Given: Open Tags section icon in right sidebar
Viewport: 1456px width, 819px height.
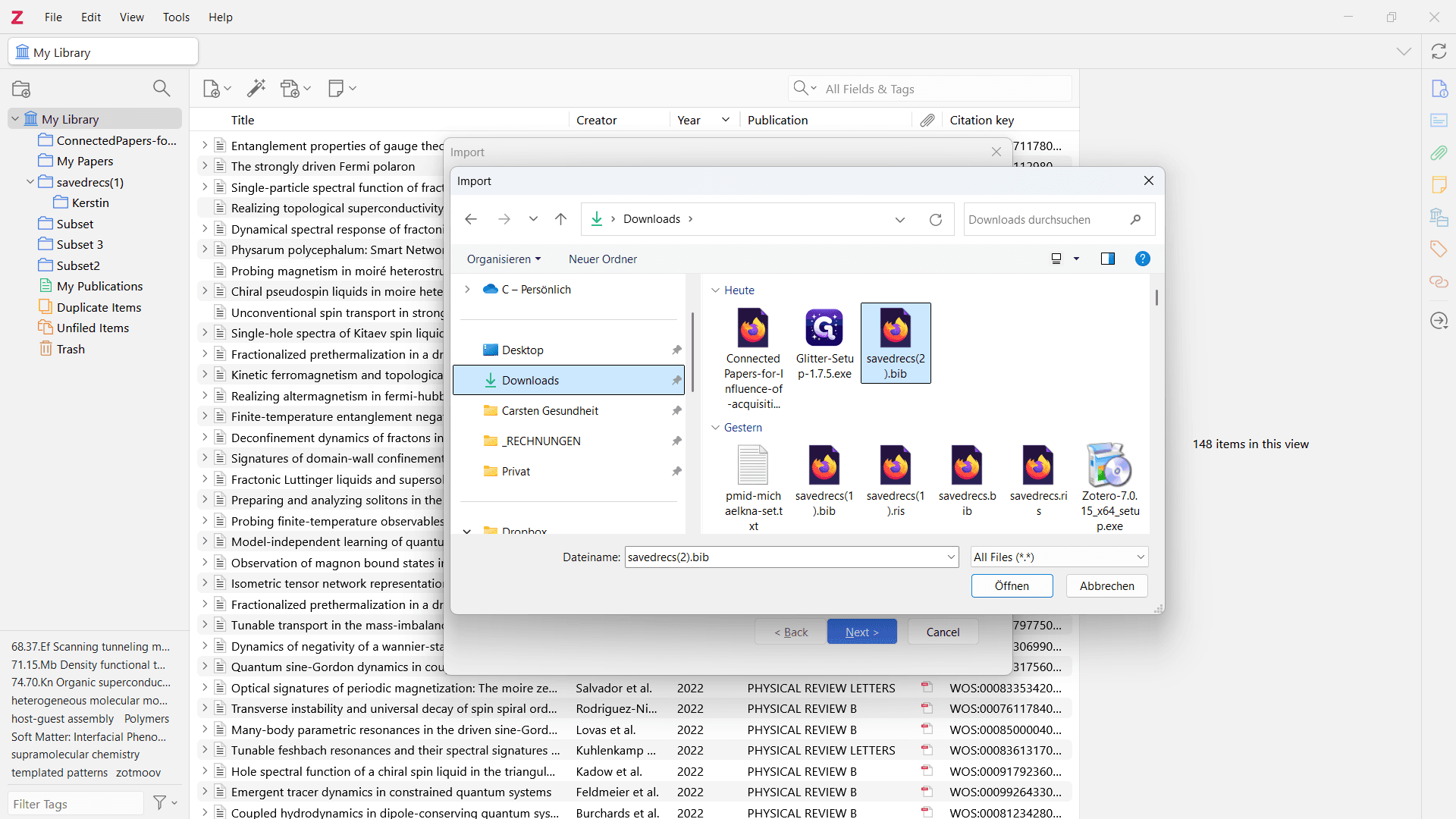Looking at the screenshot, I should tap(1439, 249).
